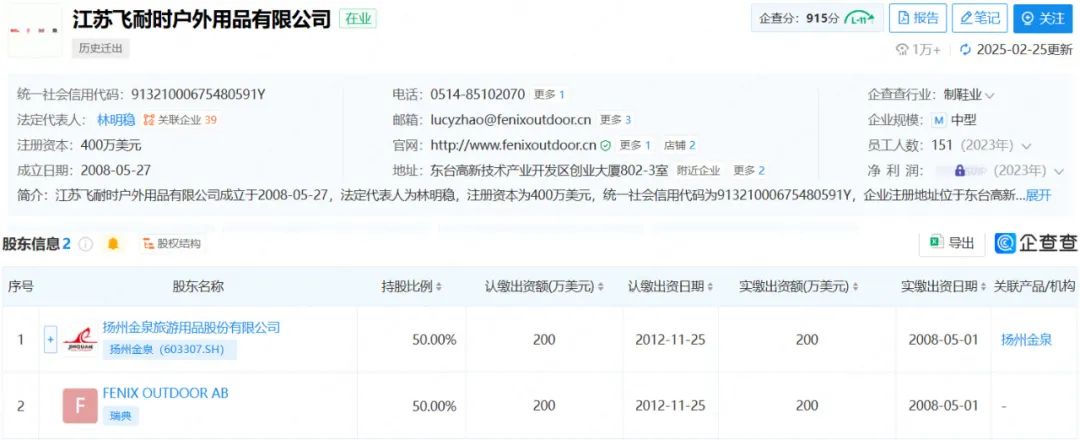The width and height of the screenshot is (1080, 440).
Task: Click the 关注 follow button
Action: click(x=1043, y=19)
